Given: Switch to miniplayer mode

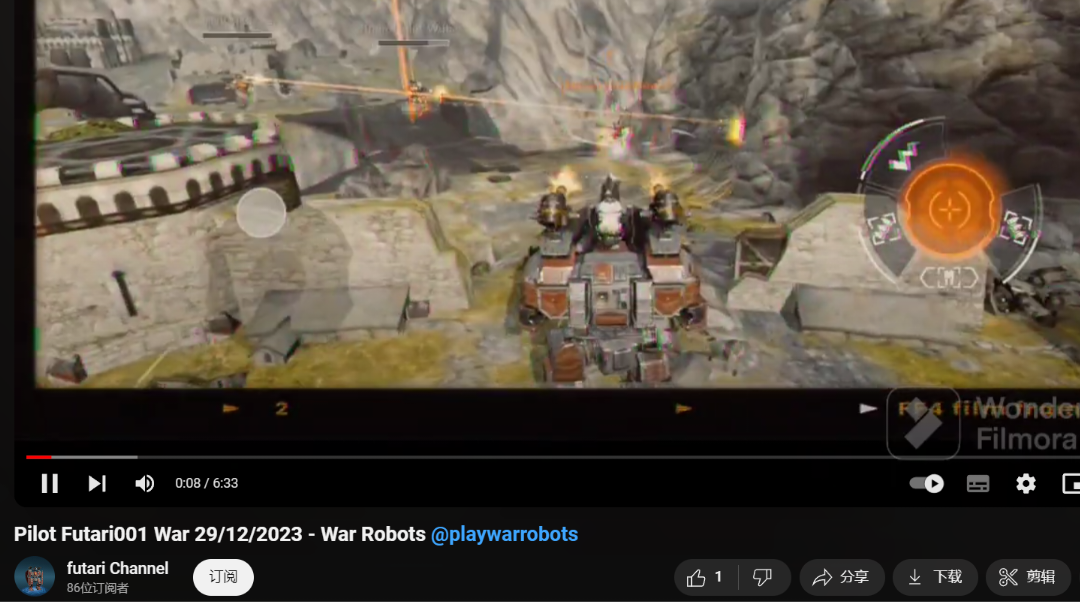Looking at the screenshot, I should (1071, 483).
